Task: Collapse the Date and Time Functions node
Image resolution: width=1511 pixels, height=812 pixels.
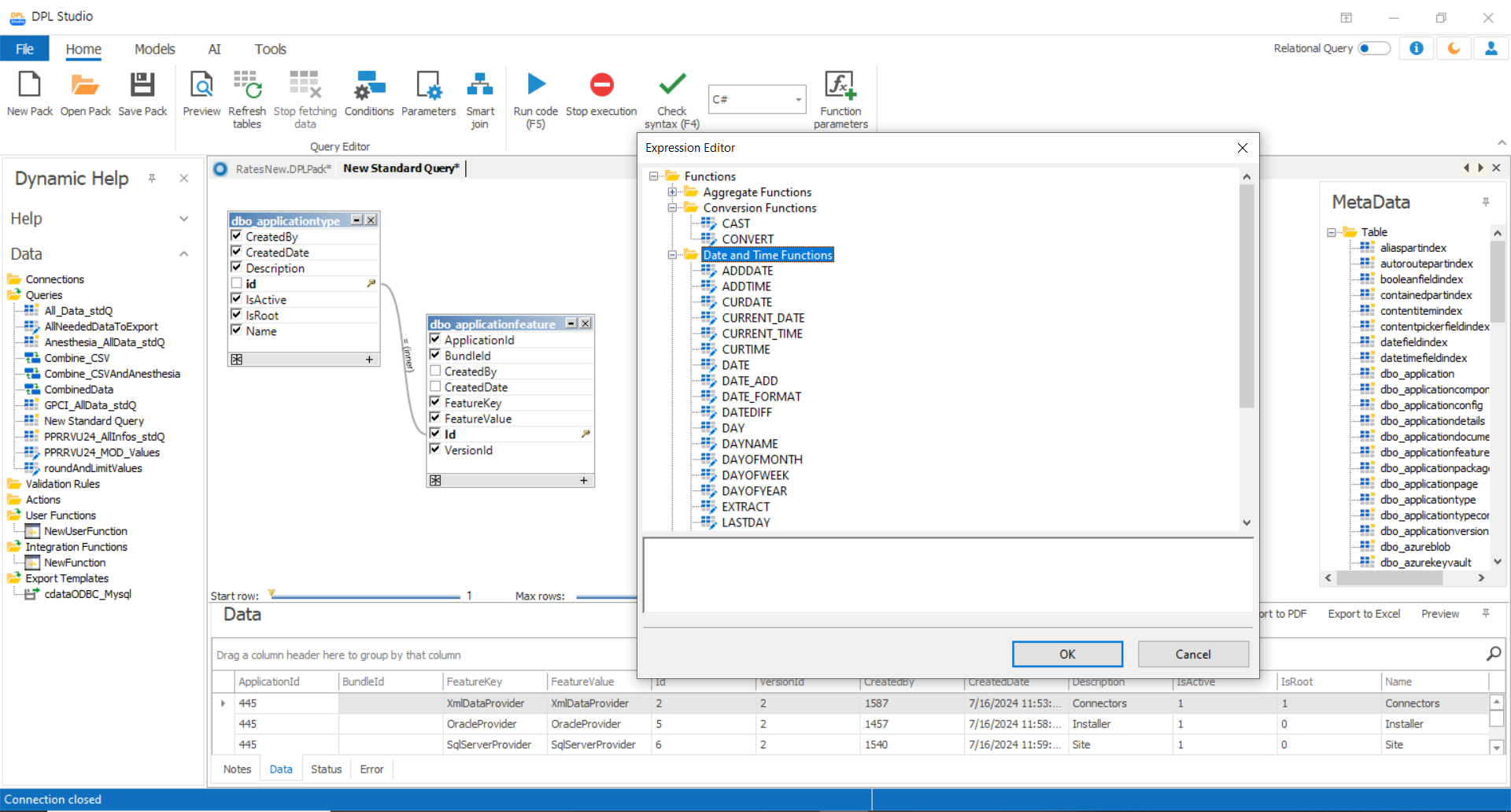Action: [x=672, y=255]
